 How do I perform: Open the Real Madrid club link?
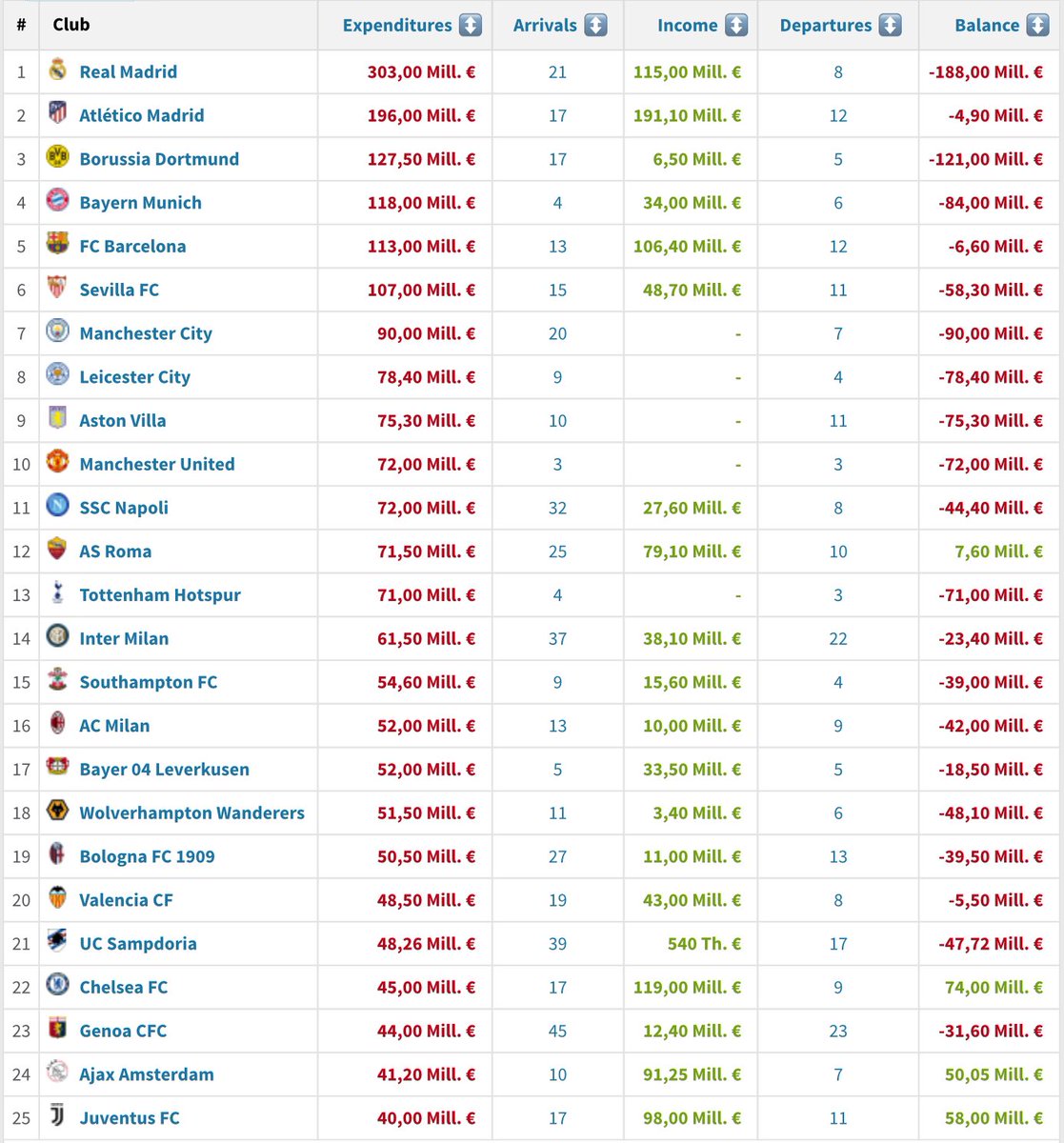click(129, 71)
